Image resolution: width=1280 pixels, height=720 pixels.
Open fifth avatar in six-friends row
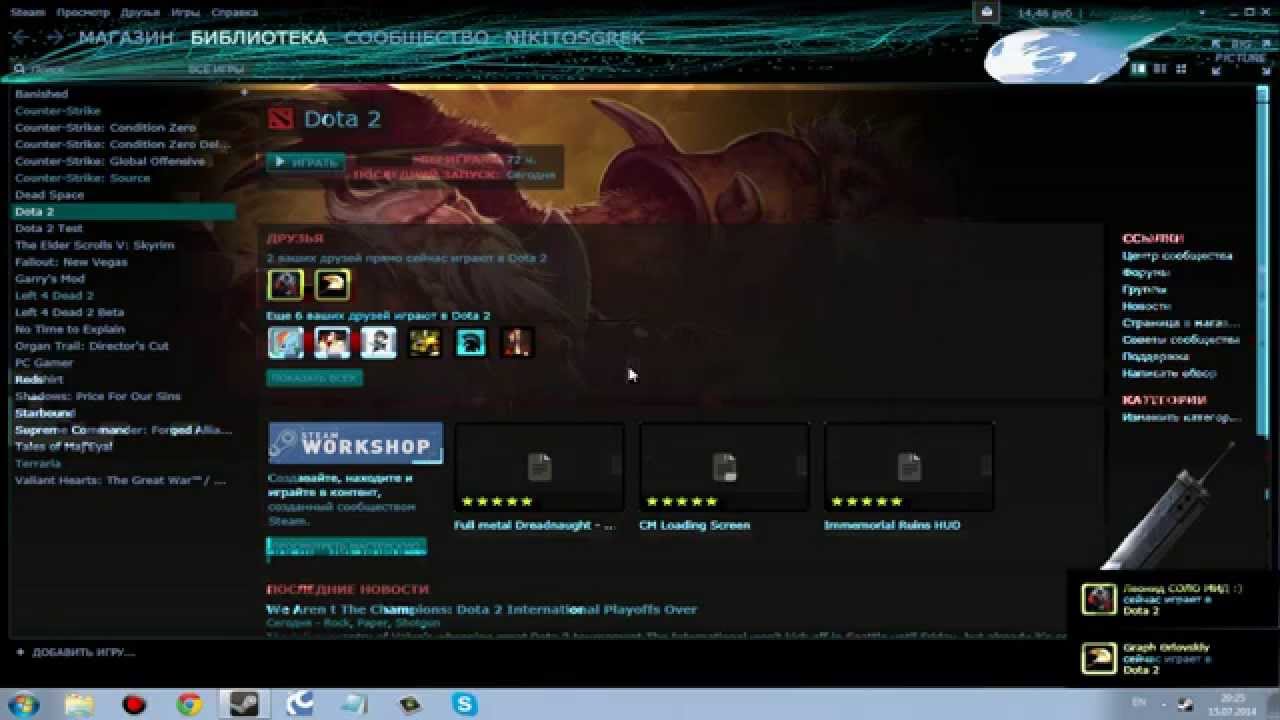point(471,342)
